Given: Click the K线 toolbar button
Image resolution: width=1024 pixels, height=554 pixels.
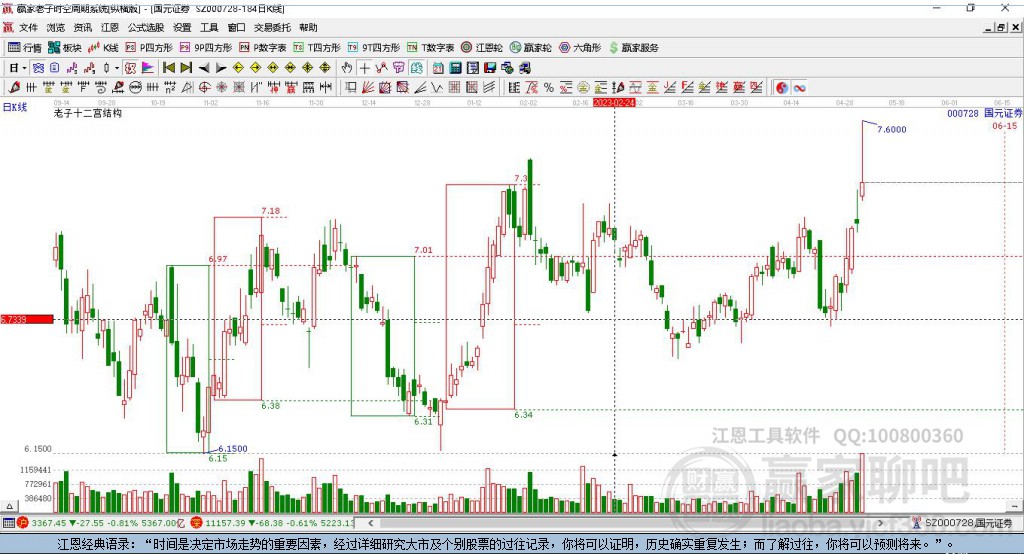Looking at the screenshot, I should pyautogui.click(x=103, y=48).
